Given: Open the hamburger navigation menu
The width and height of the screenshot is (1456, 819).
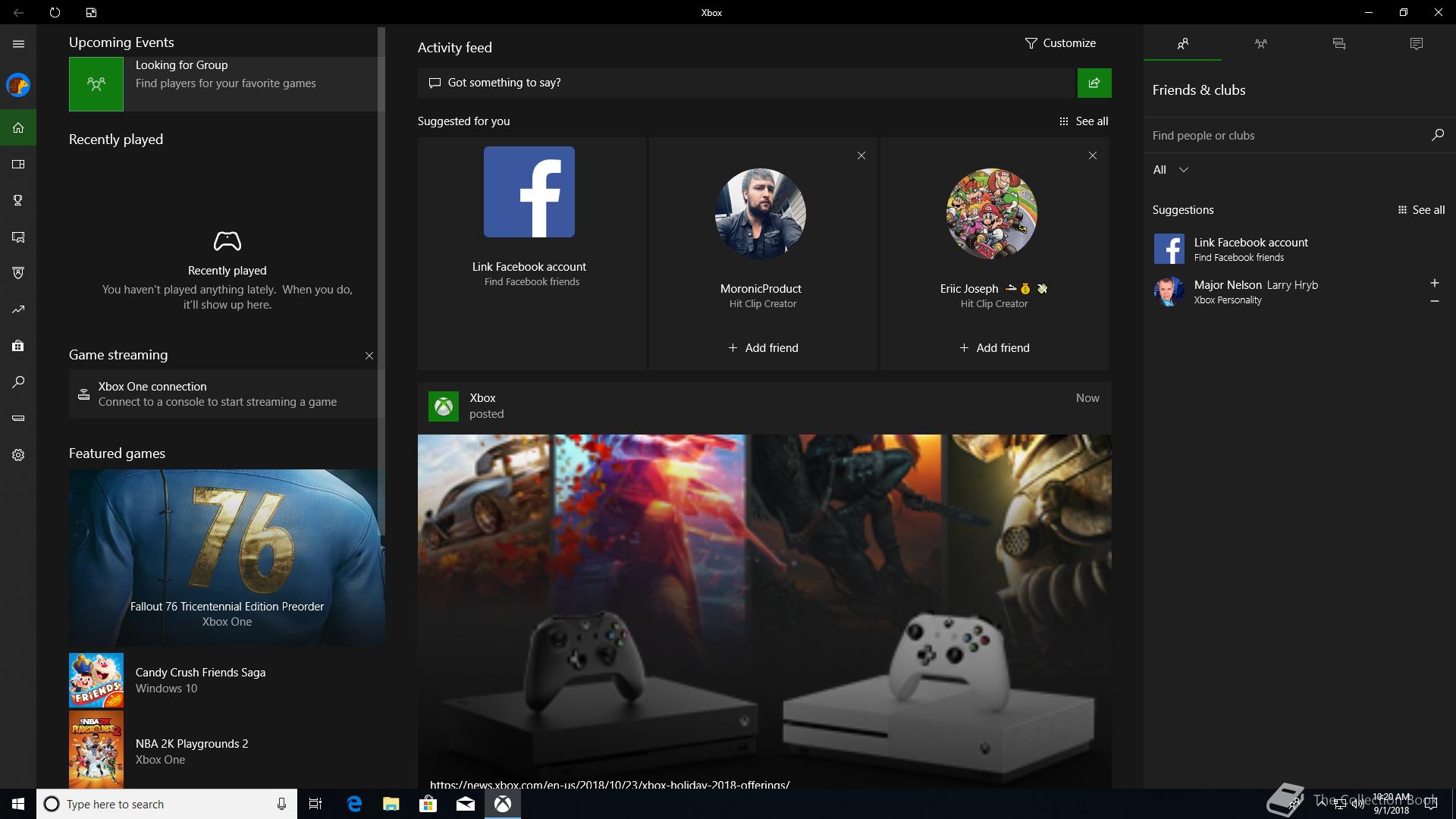Looking at the screenshot, I should click(18, 44).
